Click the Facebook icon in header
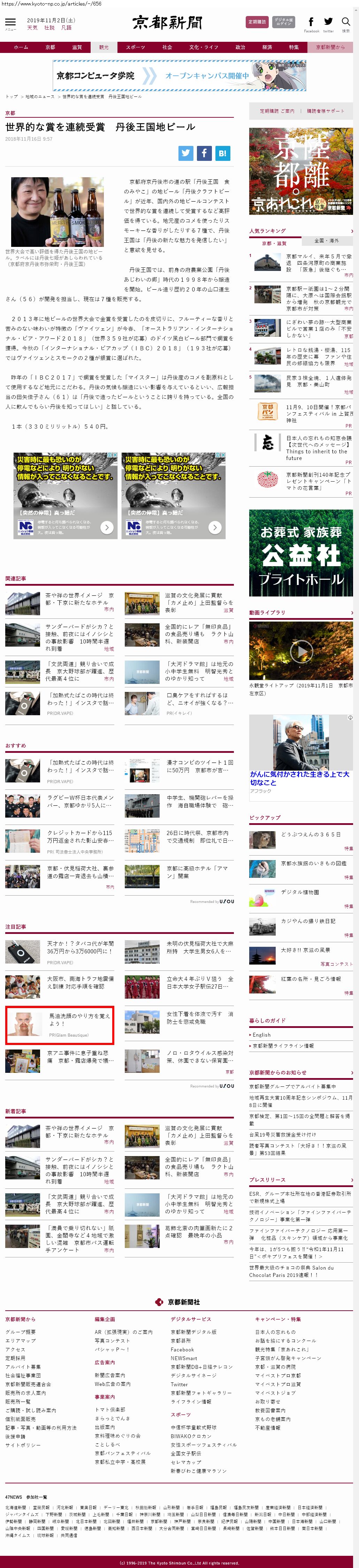359x1568 pixels. [x=311, y=22]
